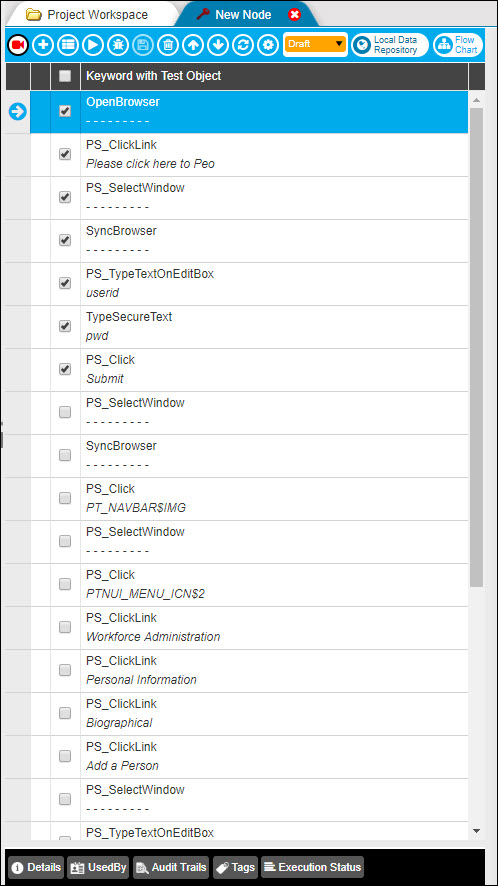Open settings with the gear icon

click(x=268, y=45)
